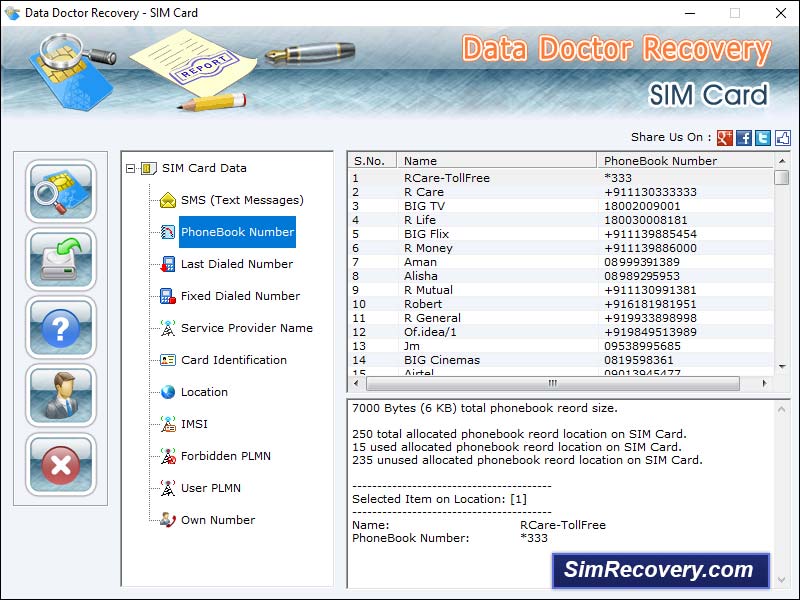Click details pane scroll-up arrow
The height and width of the screenshot is (600, 800).
click(781, 409)
